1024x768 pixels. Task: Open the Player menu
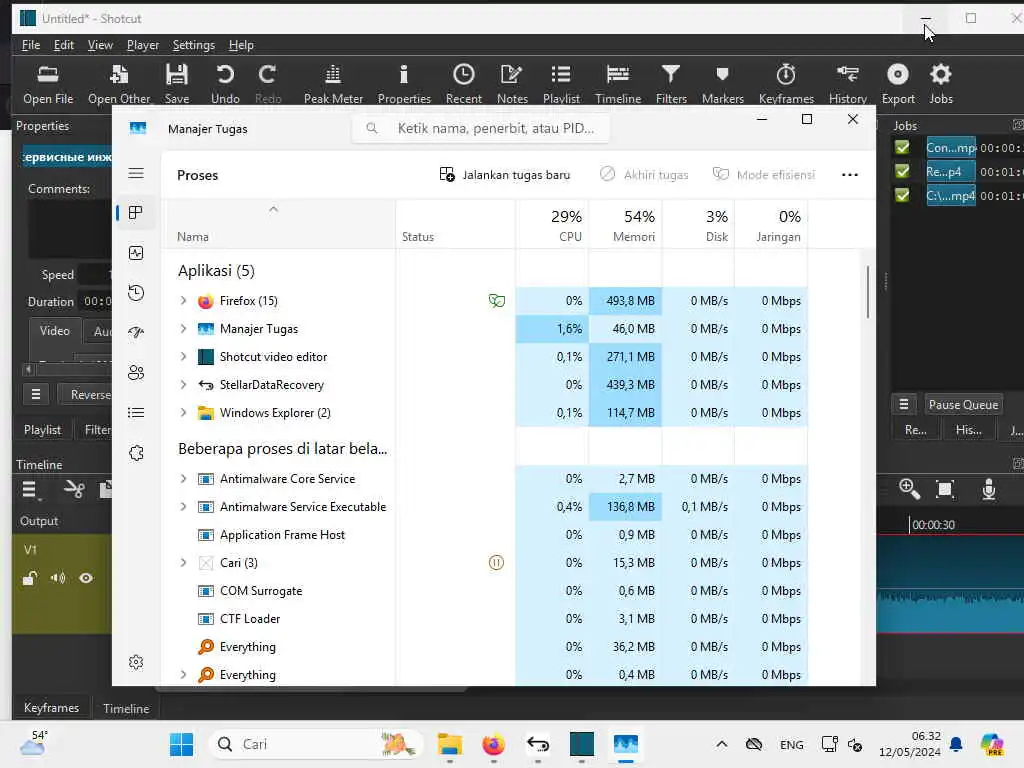[142, 45]
